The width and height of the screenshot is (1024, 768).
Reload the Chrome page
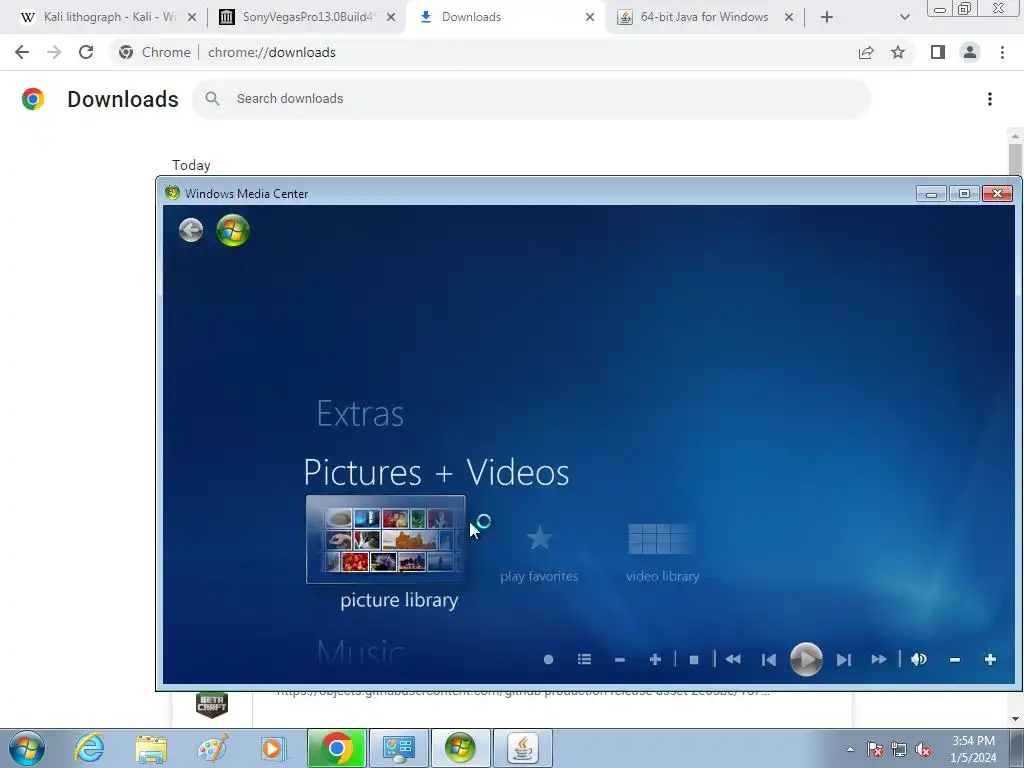click(x=86, y=52)
